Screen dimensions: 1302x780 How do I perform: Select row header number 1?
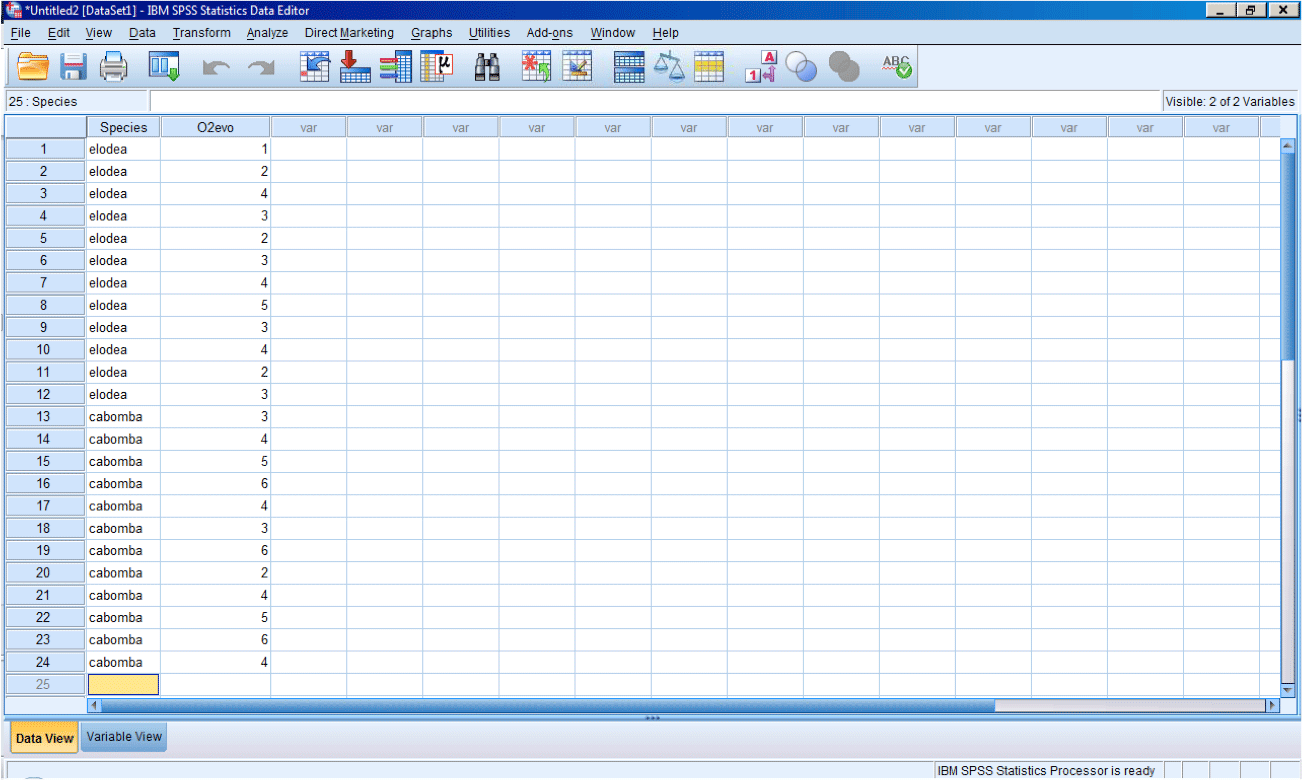44,149
